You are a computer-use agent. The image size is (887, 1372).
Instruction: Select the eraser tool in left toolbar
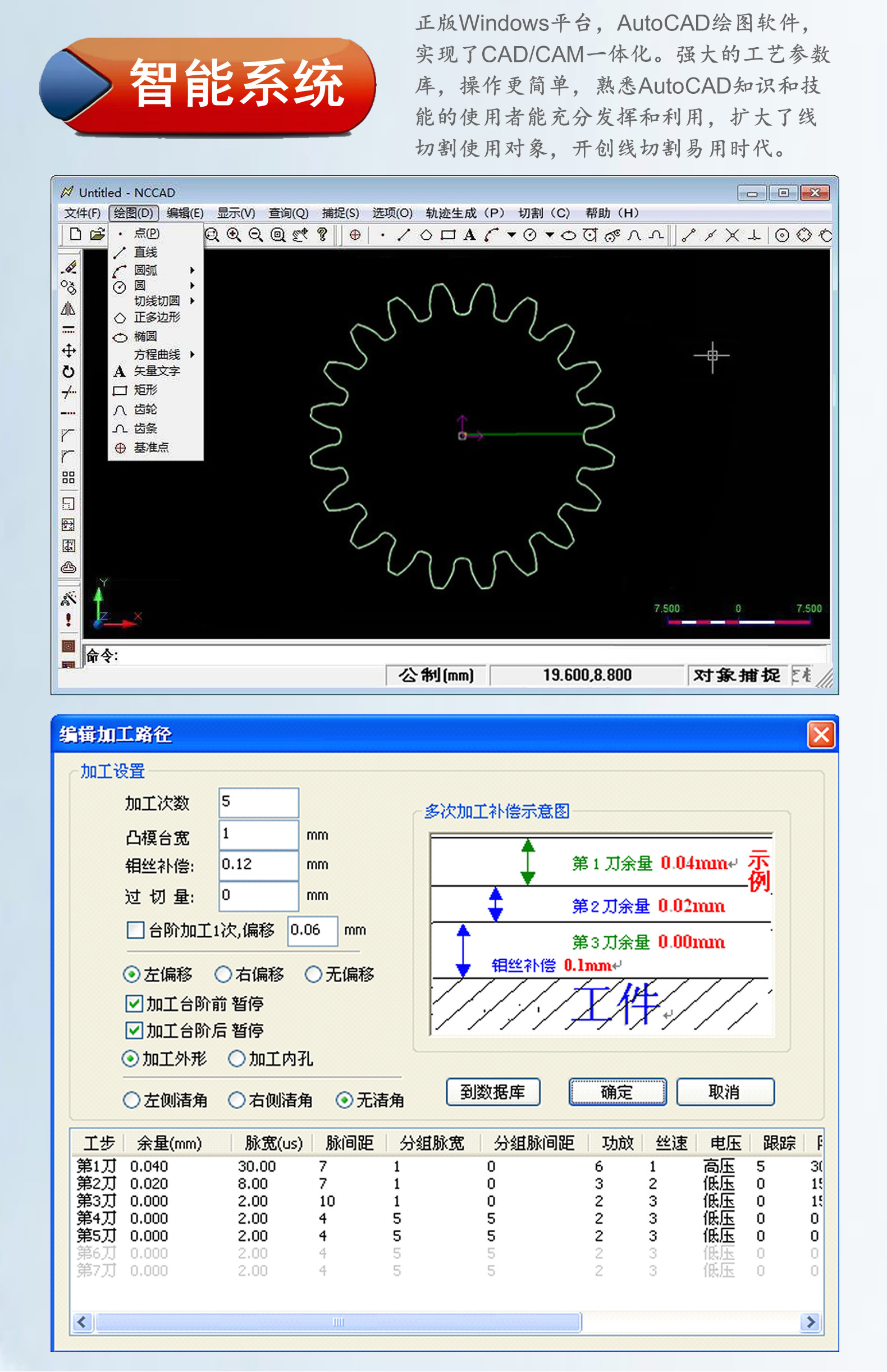click(68, 267)
